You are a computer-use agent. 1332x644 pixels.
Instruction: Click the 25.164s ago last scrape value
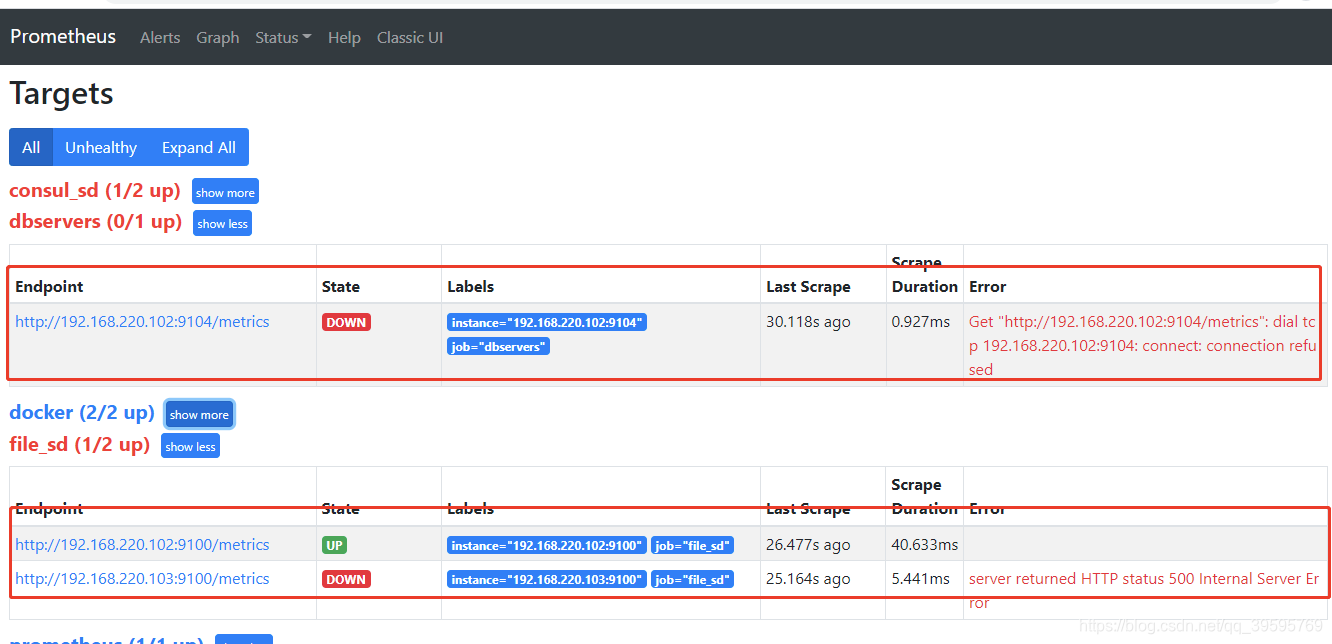(808, 579)
